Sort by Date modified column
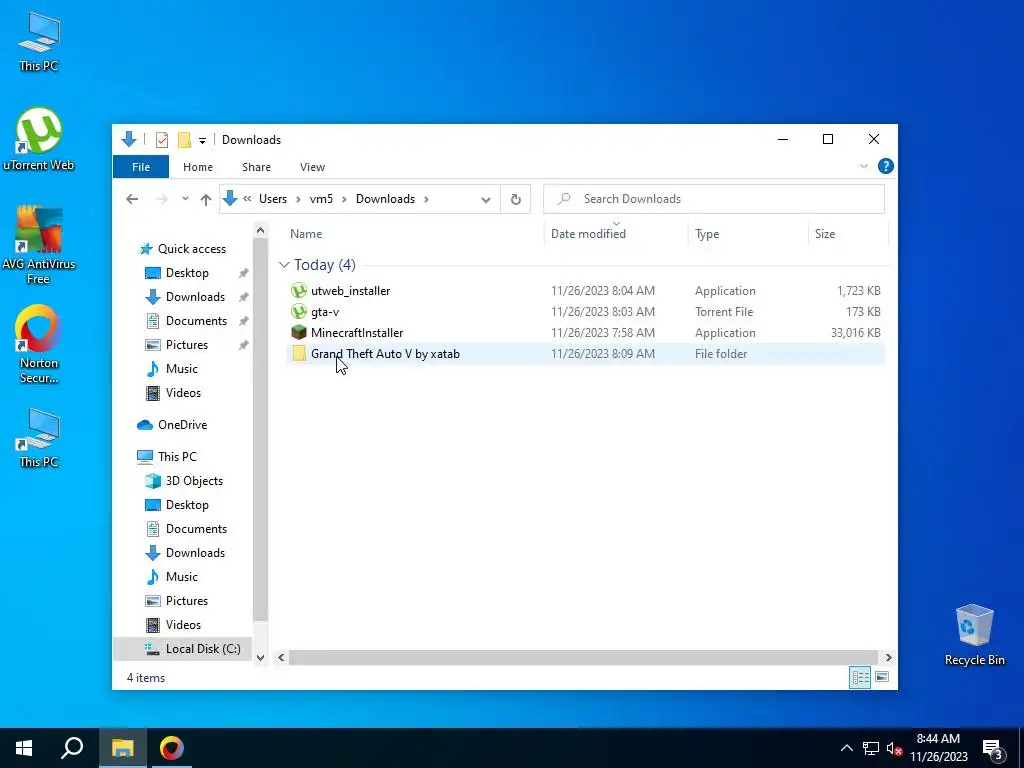 click(x=588, y=234)
